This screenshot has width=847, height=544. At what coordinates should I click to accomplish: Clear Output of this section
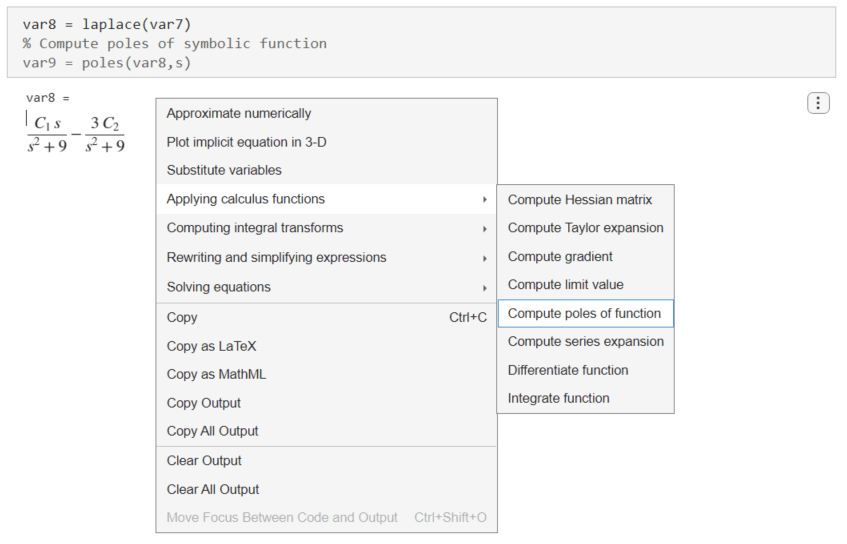point(204,461)
